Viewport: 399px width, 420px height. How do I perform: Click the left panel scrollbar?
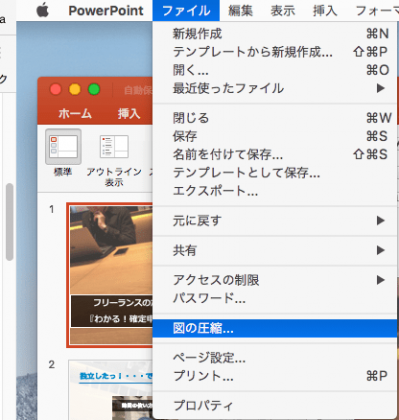point(10,222)
